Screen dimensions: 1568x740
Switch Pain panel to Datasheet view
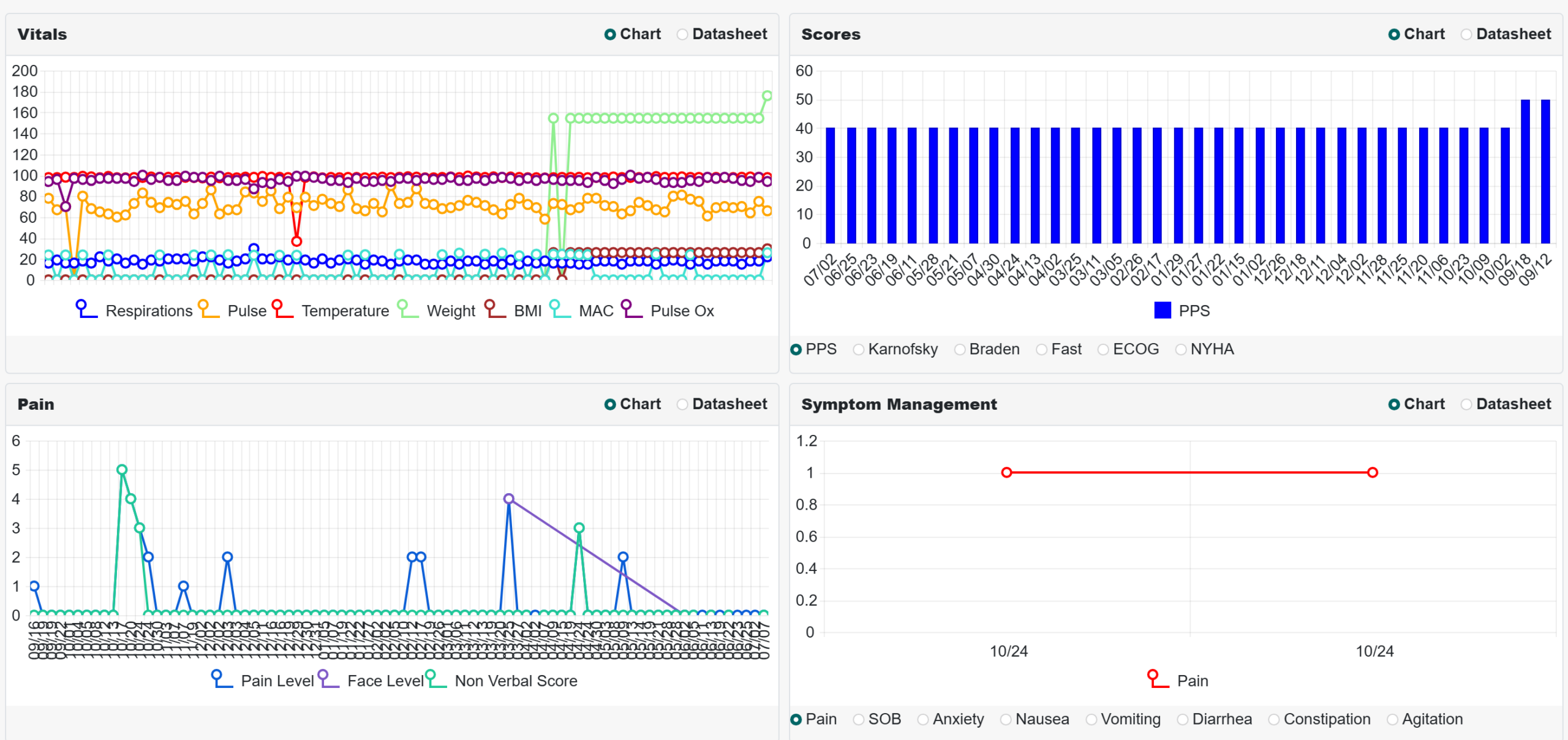(x=722, y=404)
